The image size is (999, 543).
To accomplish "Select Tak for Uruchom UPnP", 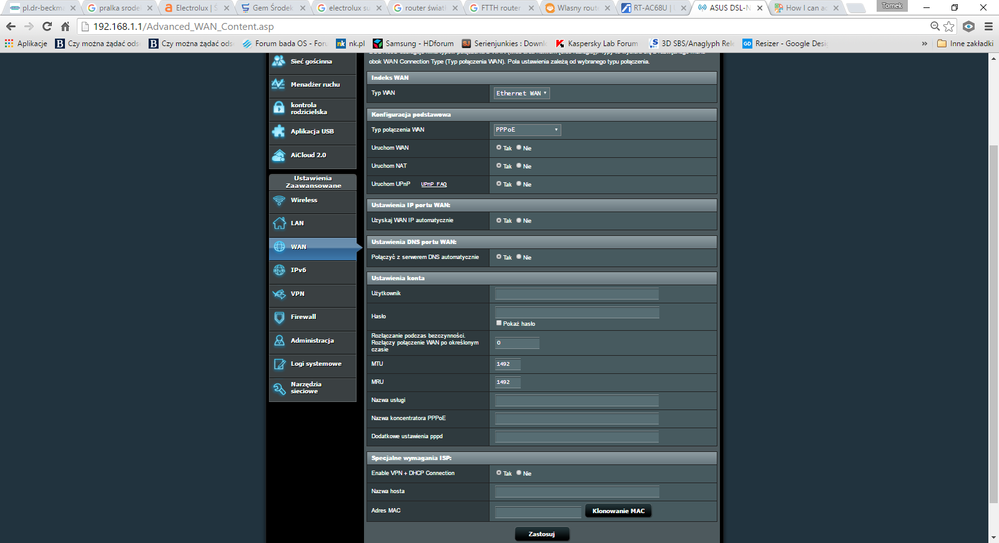I will pos(499,184).
